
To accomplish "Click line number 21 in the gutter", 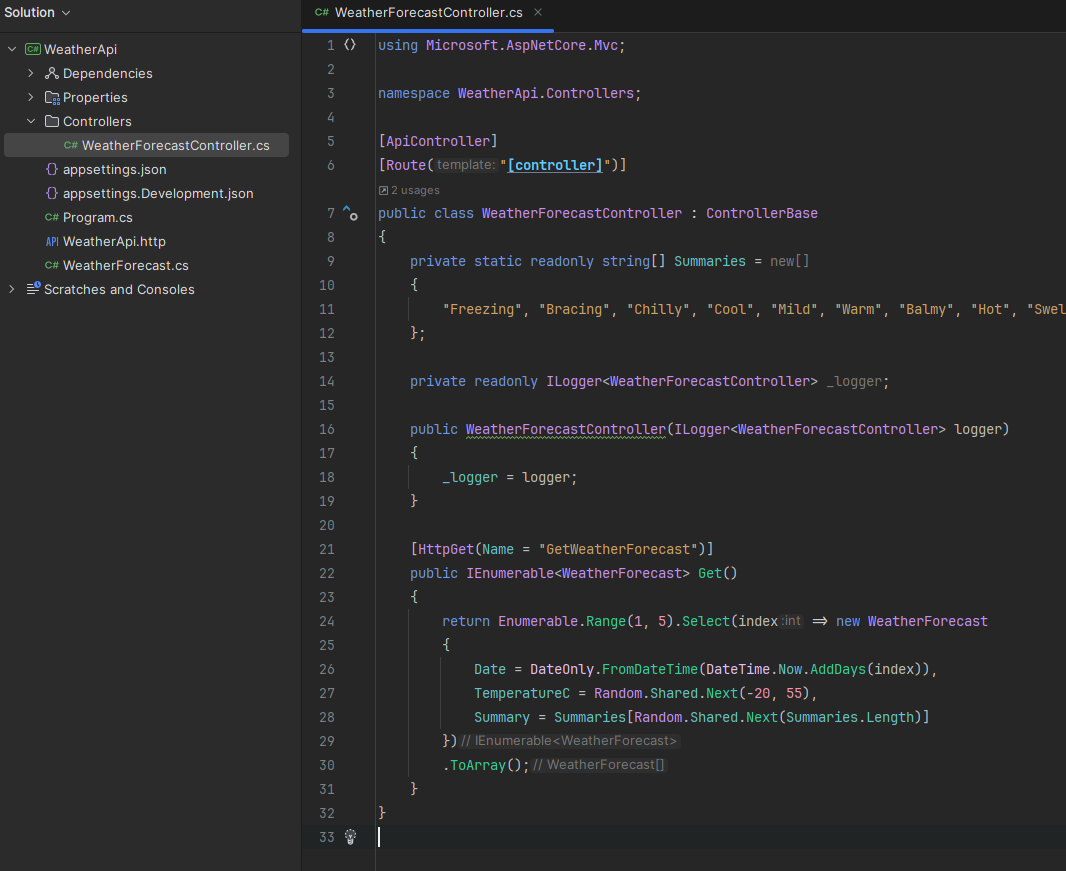I will pos(327,549).
